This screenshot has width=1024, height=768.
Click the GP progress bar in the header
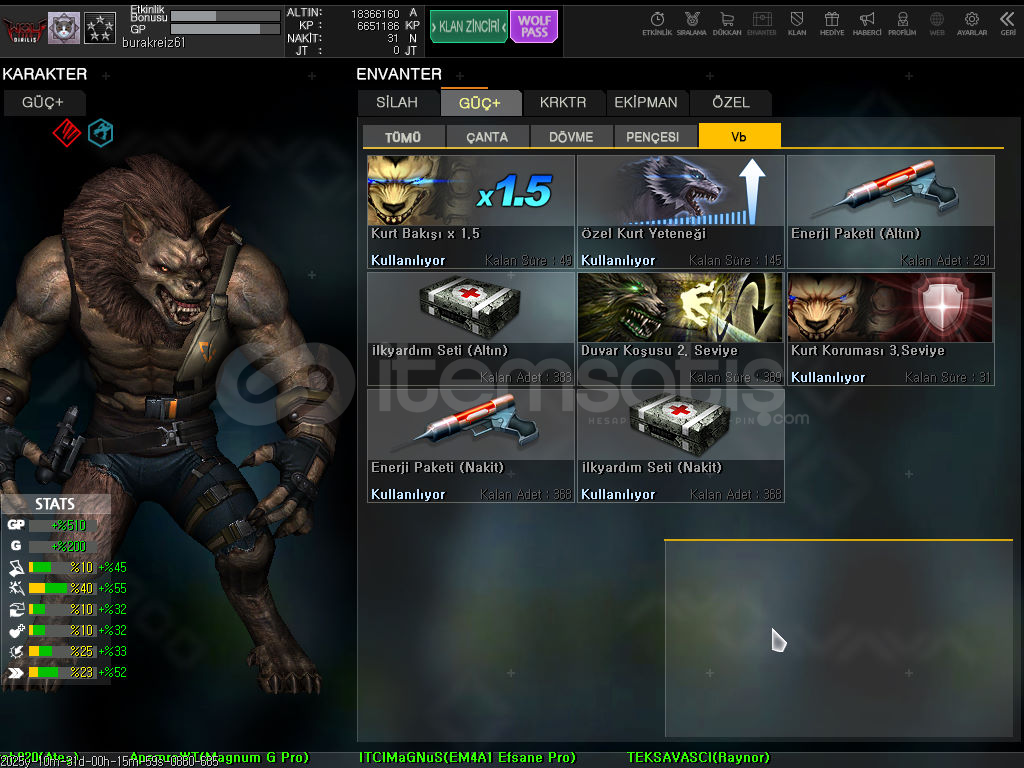click(225, 29)
